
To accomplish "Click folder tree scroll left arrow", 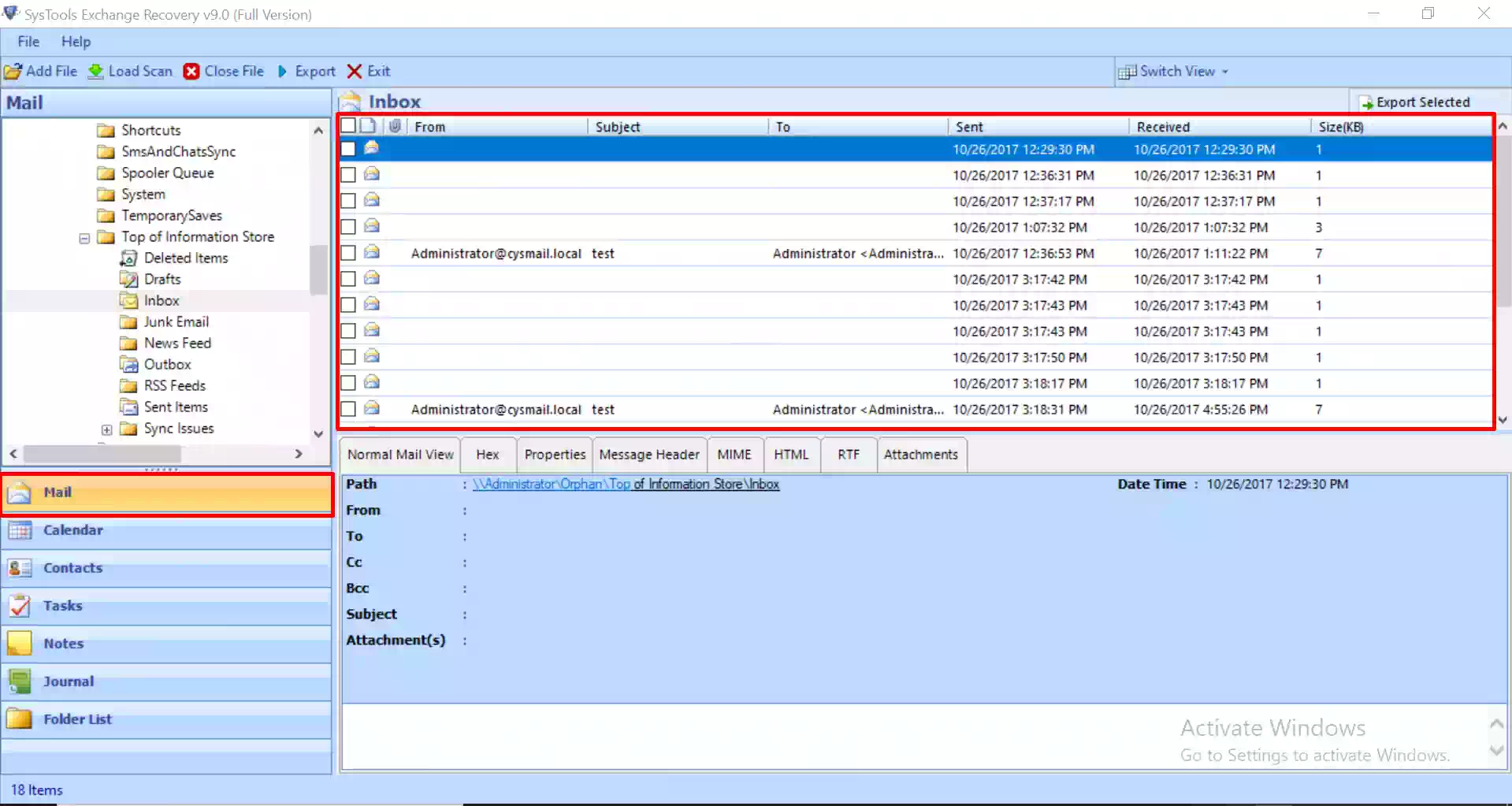I will pos(13,454).
